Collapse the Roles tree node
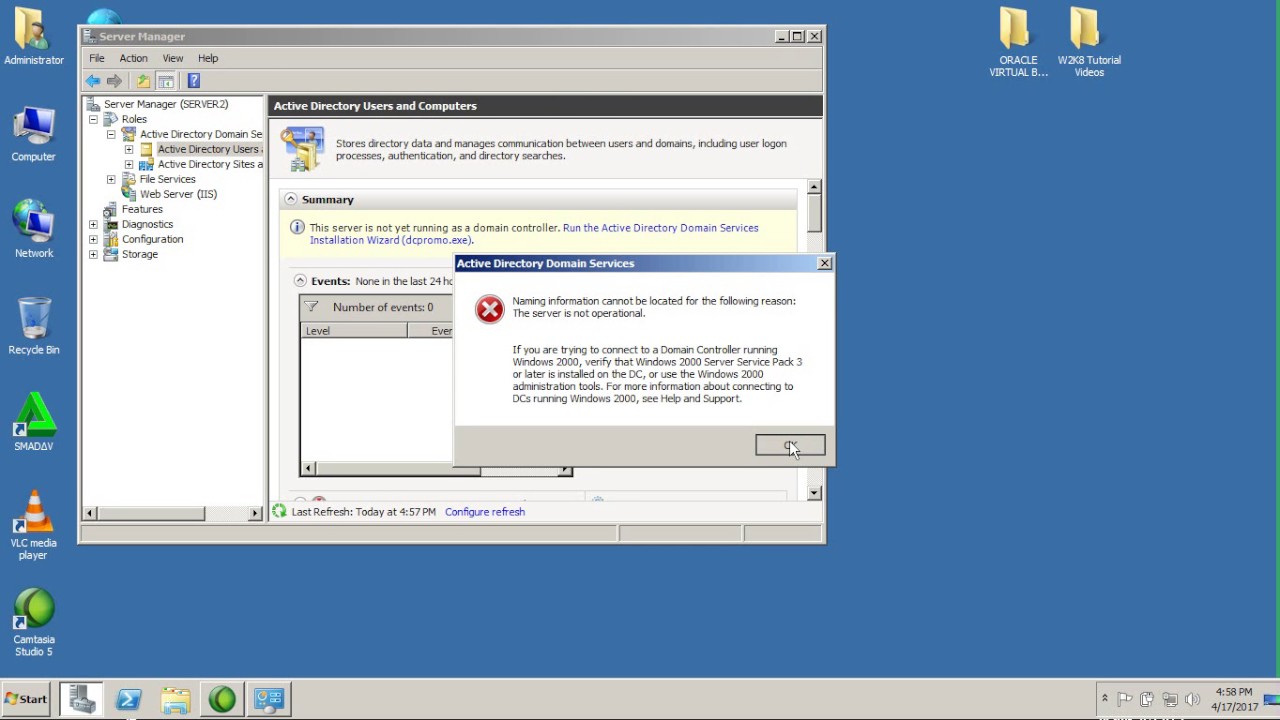Image resolution: width=1280 pixels, height=720 pixels. pos(93,119)
